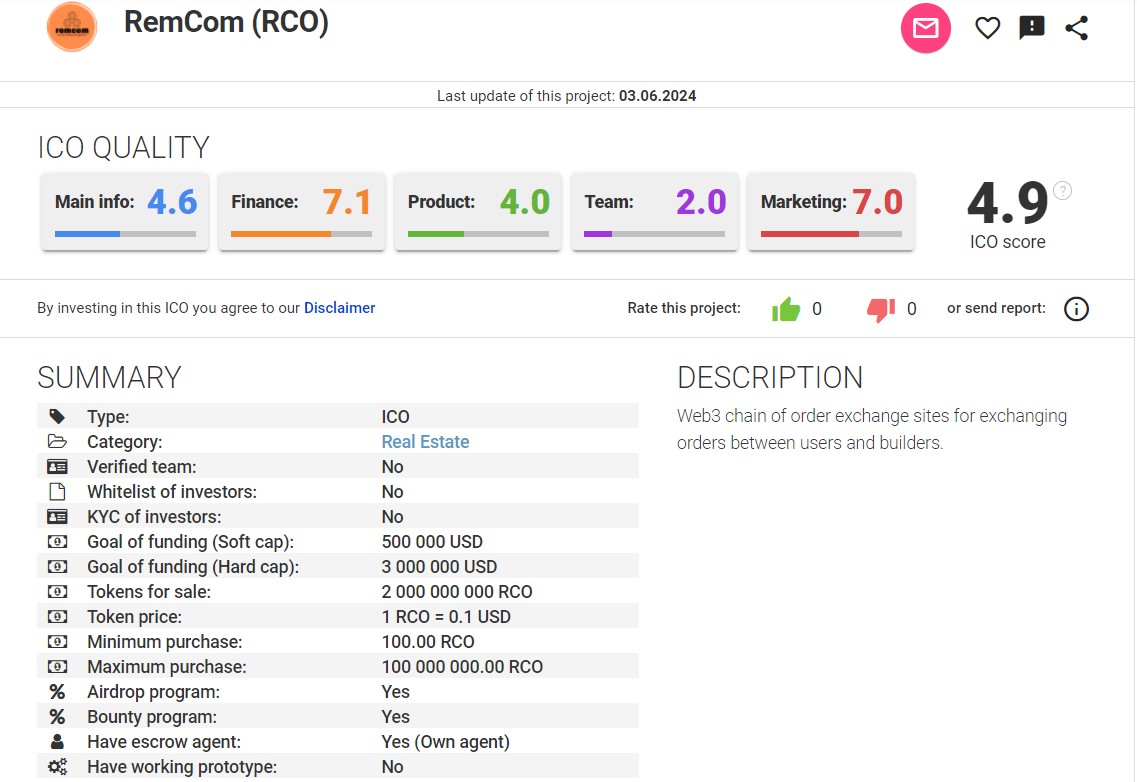Click the last update date 03.06.2024

pos(657,96)
